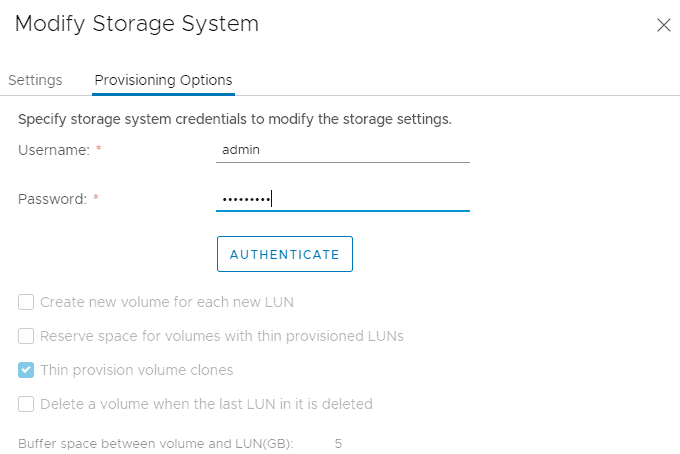Screen dimensions: 680x454
Task: Click the 'Reserve space for volumes with thin provisioned LUNs' text
Action: coord(221,336)
